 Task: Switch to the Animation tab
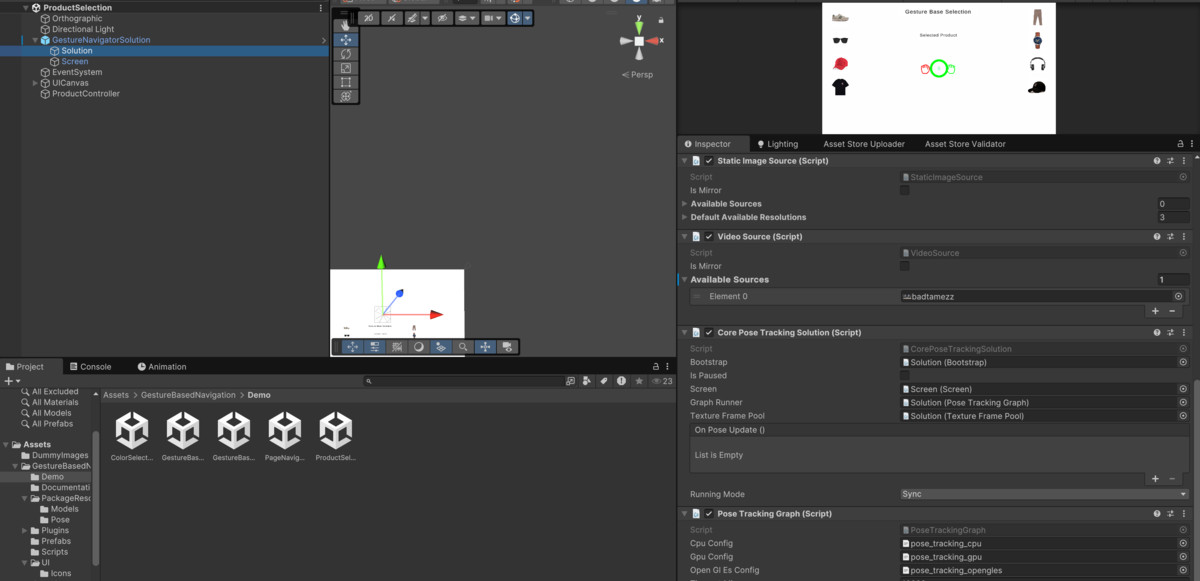162,367
